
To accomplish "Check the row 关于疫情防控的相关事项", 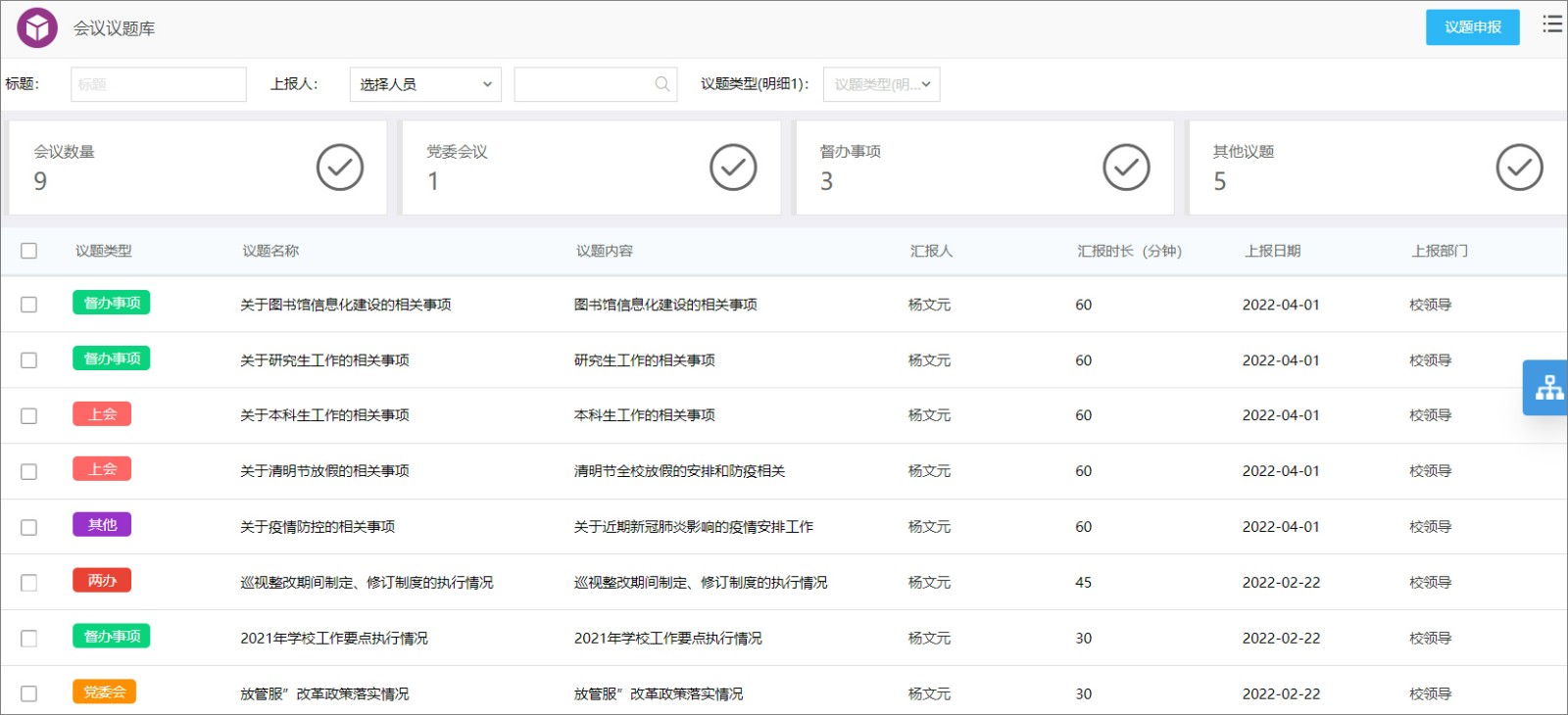I will point(29,527).
